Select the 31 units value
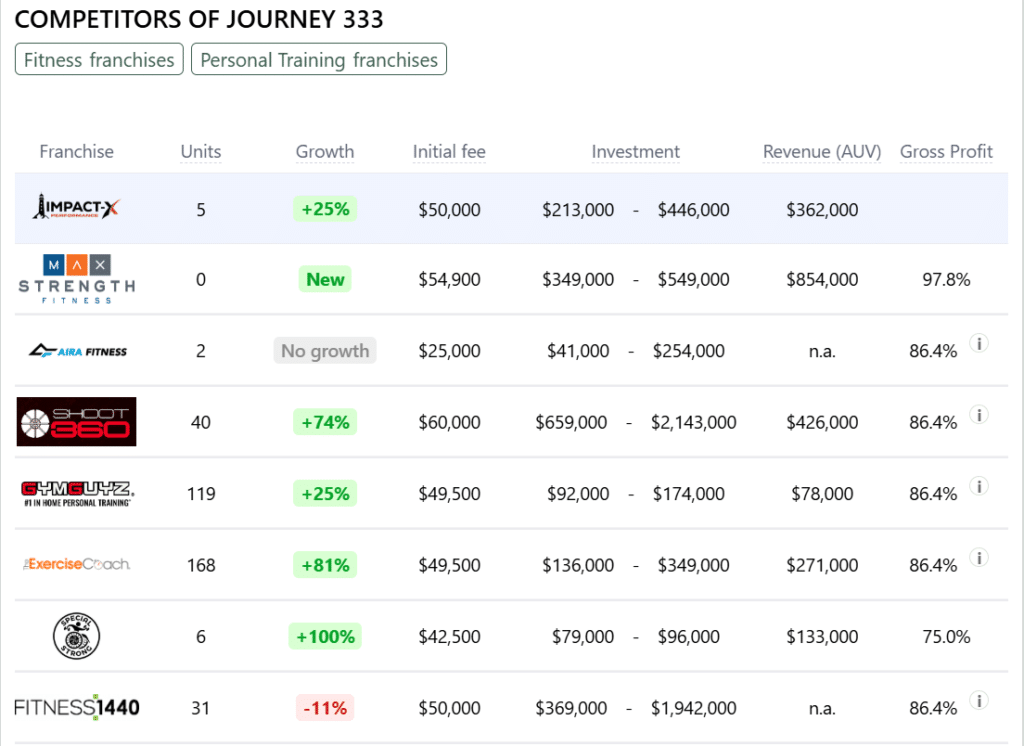 pyautogui.click(x=201, y=708)
